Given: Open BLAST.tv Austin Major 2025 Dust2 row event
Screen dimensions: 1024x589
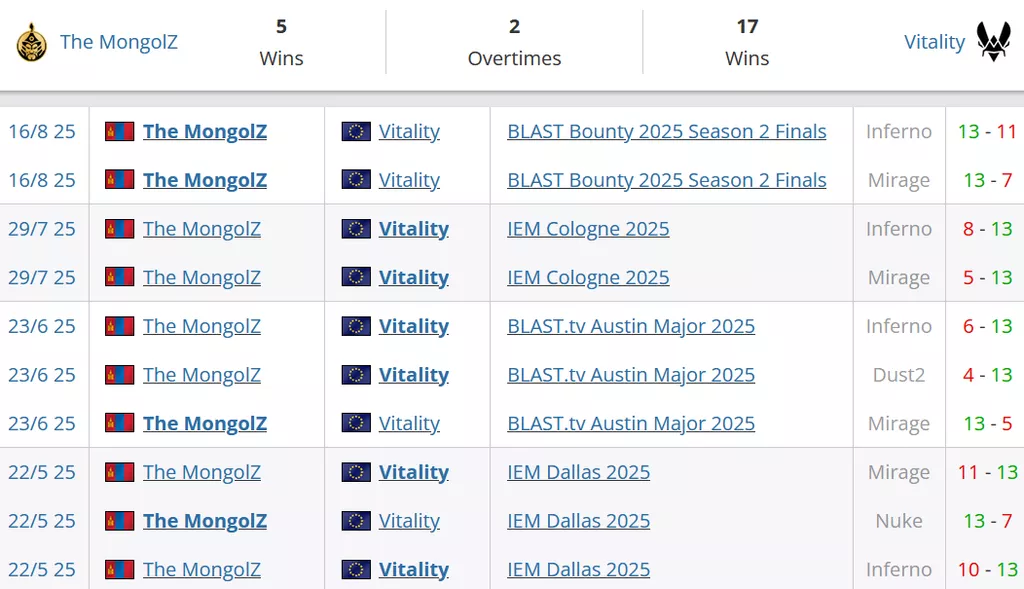Looking at the screenshot, I should pos(631,375).
